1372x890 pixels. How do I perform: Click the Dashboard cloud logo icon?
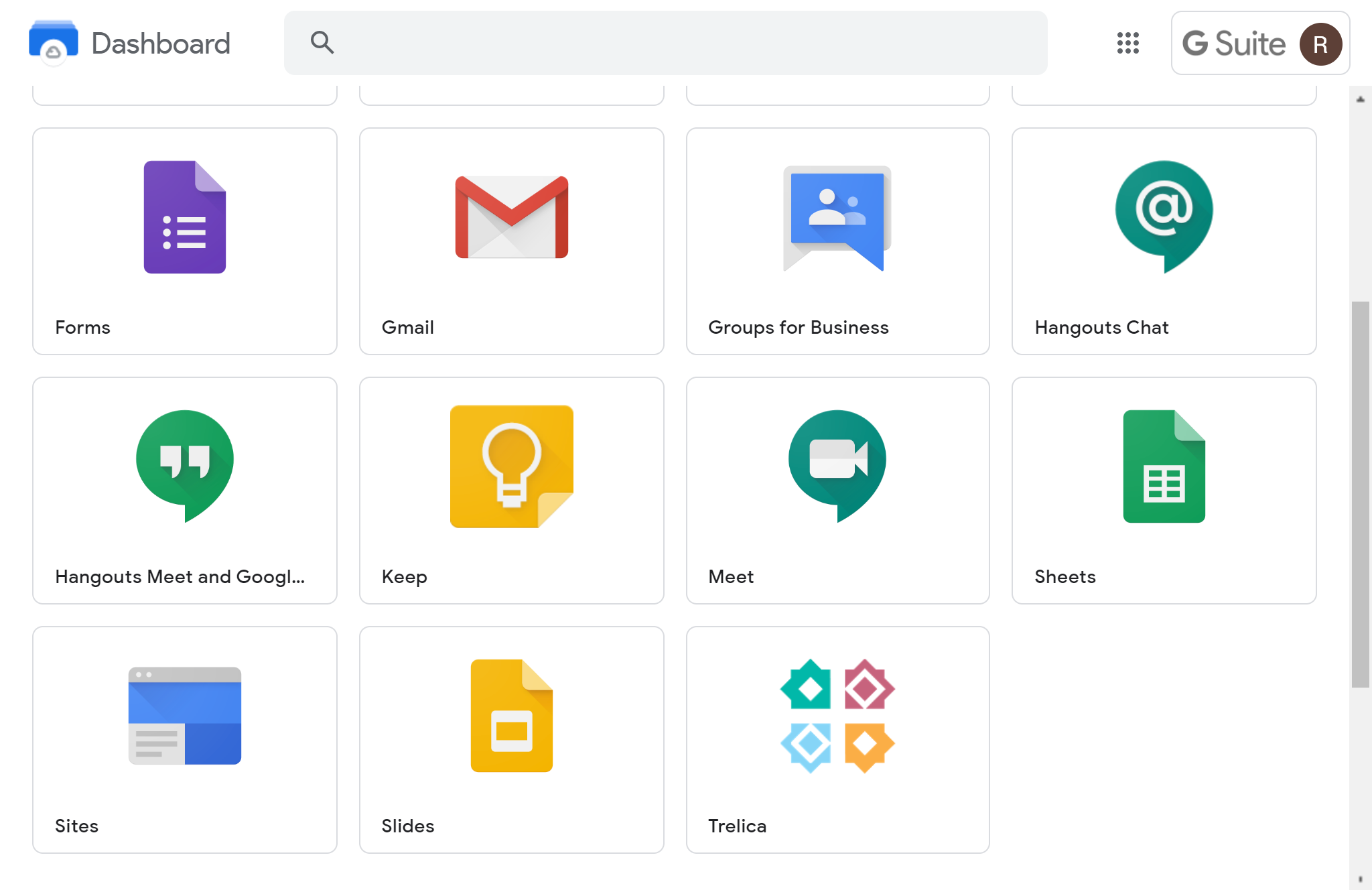click(x=54, y=43)
